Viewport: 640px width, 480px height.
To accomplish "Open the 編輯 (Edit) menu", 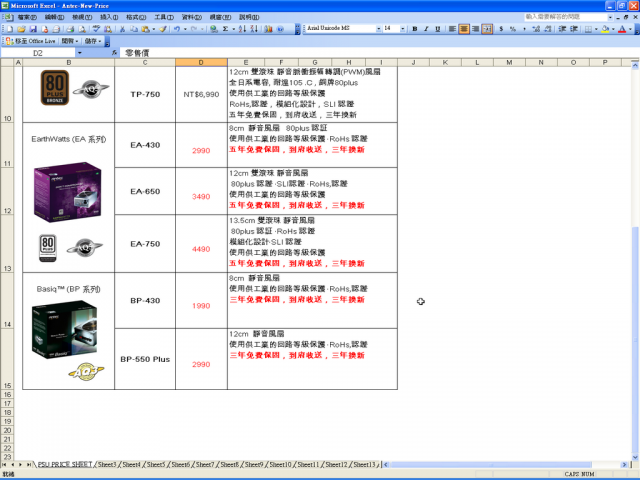I will [54, 17].
